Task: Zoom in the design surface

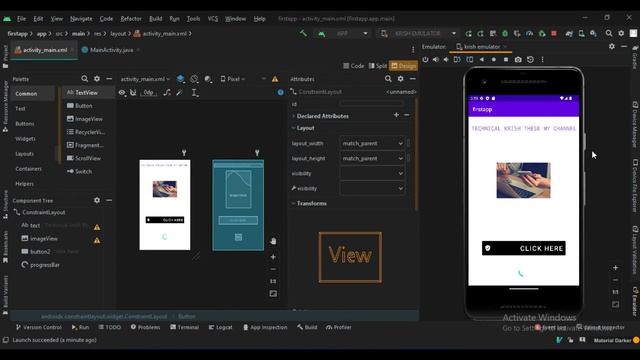Action: click(x=273, y=257)
